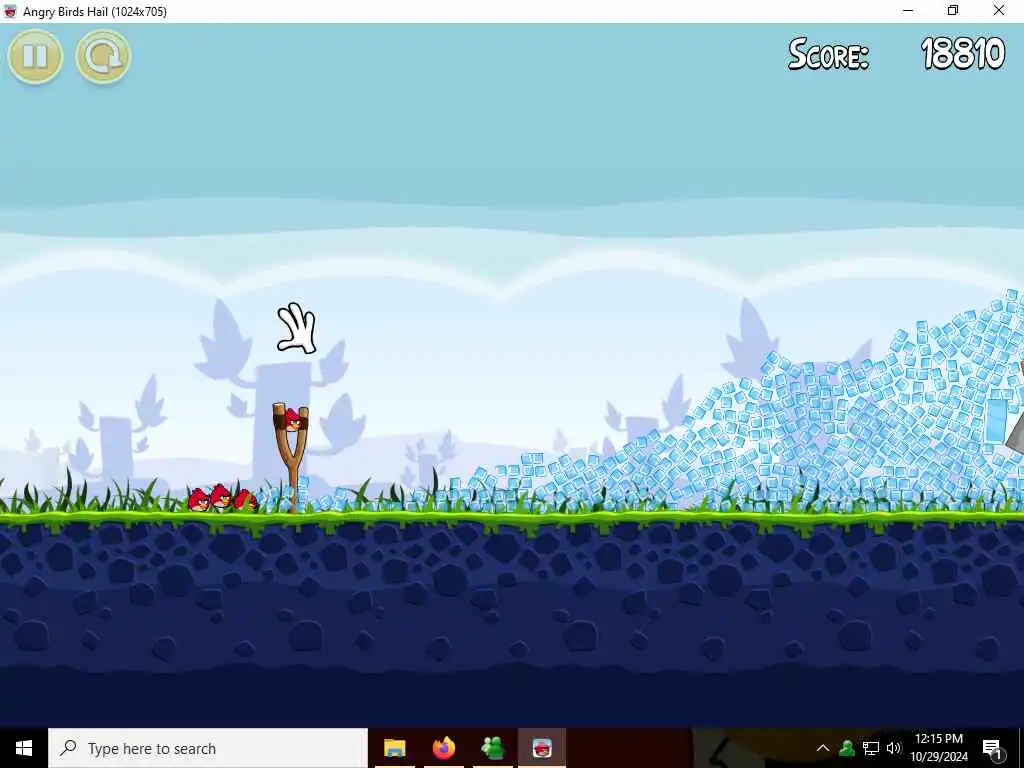Open File Explorer from the taskbar
The height and width of the screenshot is (768, 1024).
click(x=394, y=748)
